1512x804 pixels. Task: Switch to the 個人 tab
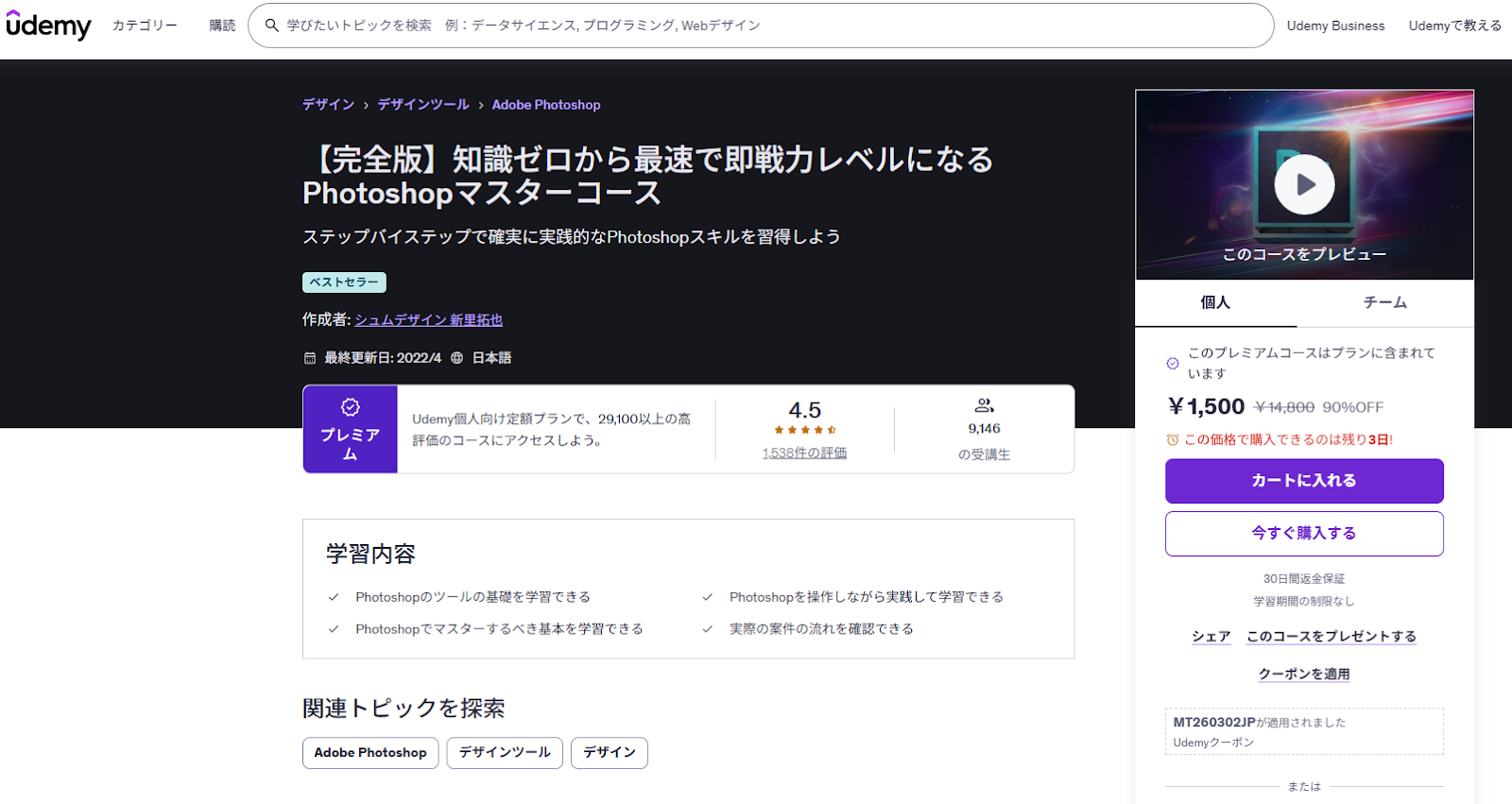click(x=1215, y=302)
